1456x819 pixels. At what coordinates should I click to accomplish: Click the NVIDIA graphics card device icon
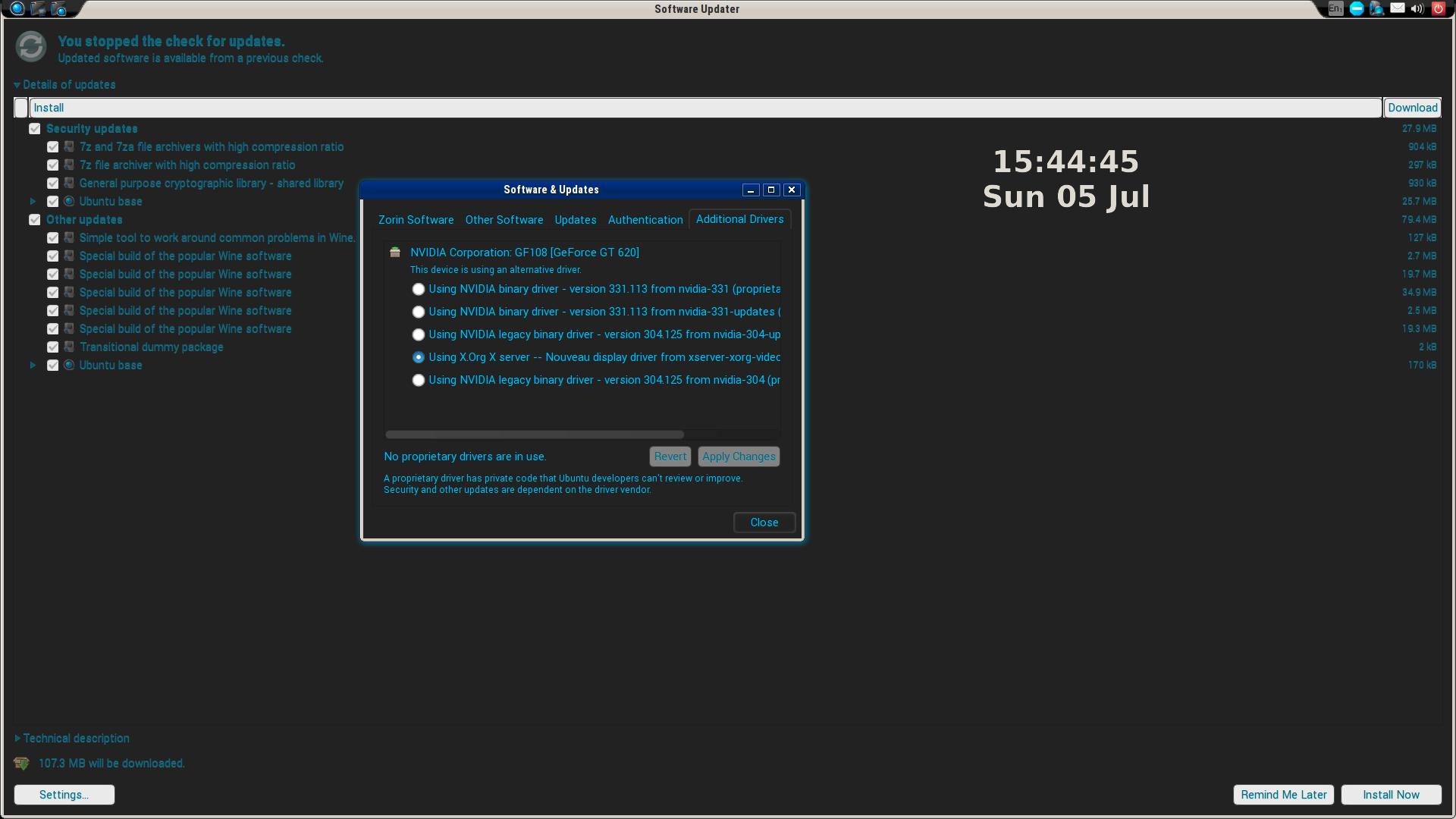click(x=395, y=253)
